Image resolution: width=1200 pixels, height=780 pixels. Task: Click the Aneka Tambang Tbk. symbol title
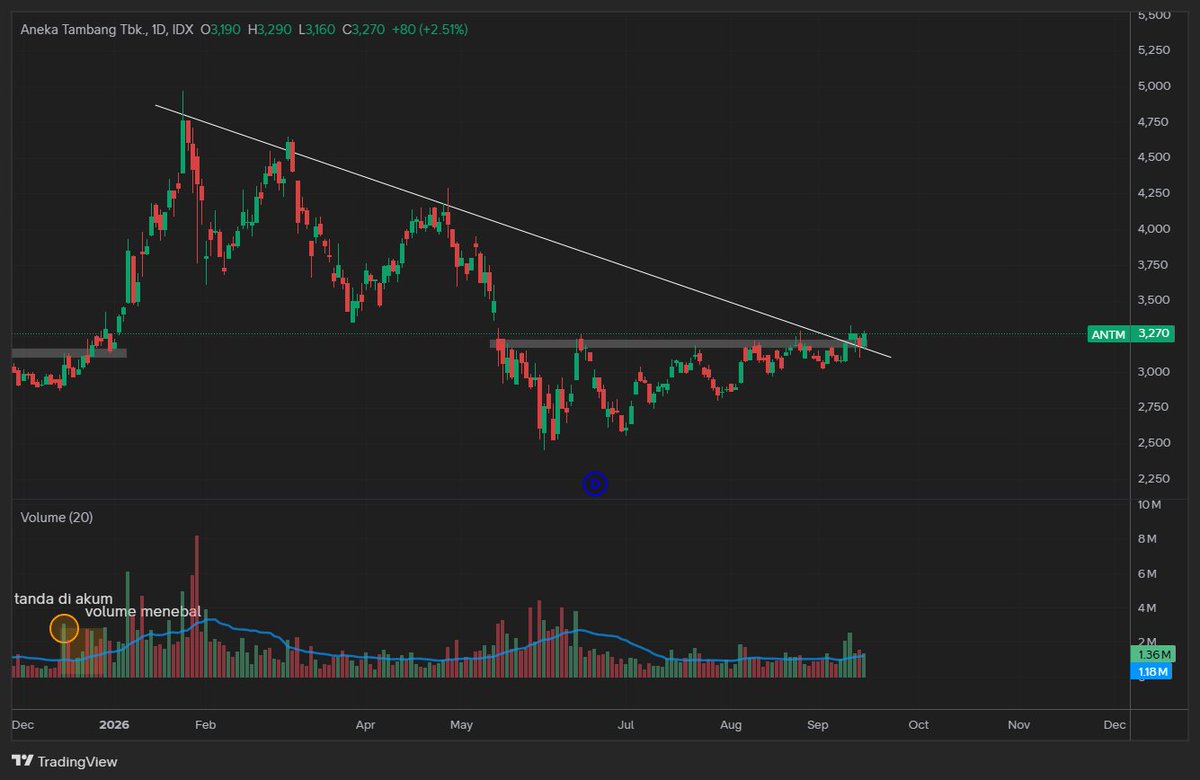click(x=108, y=30)
